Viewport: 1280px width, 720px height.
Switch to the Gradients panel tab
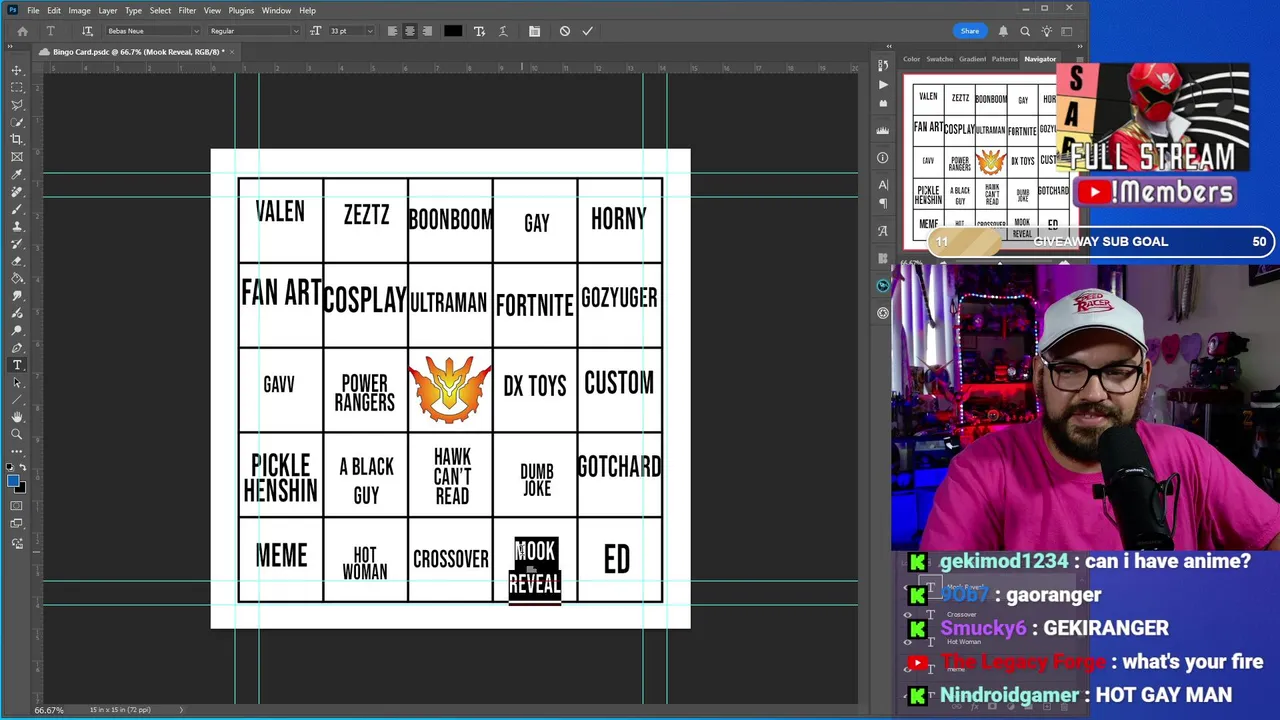pos(972,59)
